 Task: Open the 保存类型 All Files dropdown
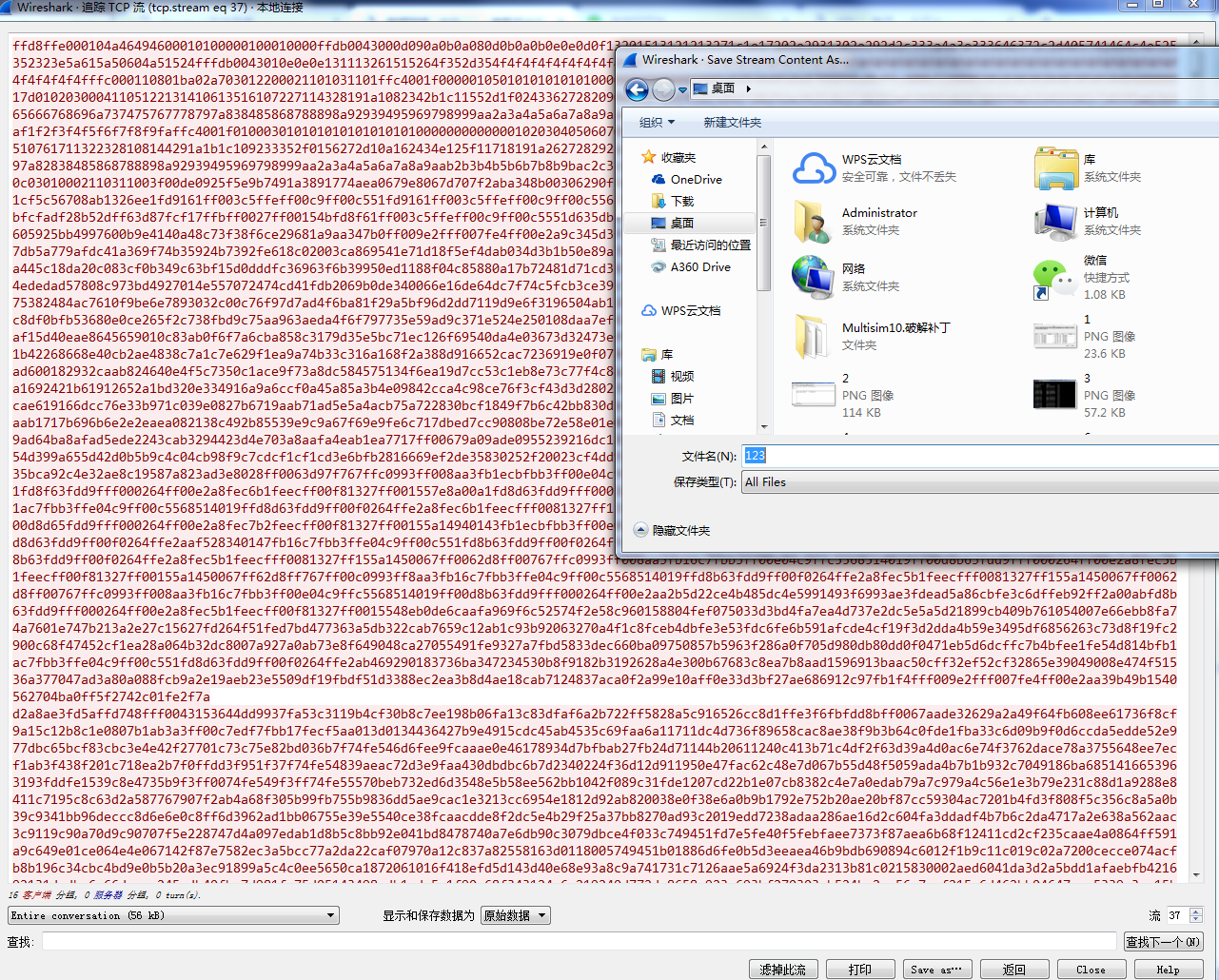(980, 482)
